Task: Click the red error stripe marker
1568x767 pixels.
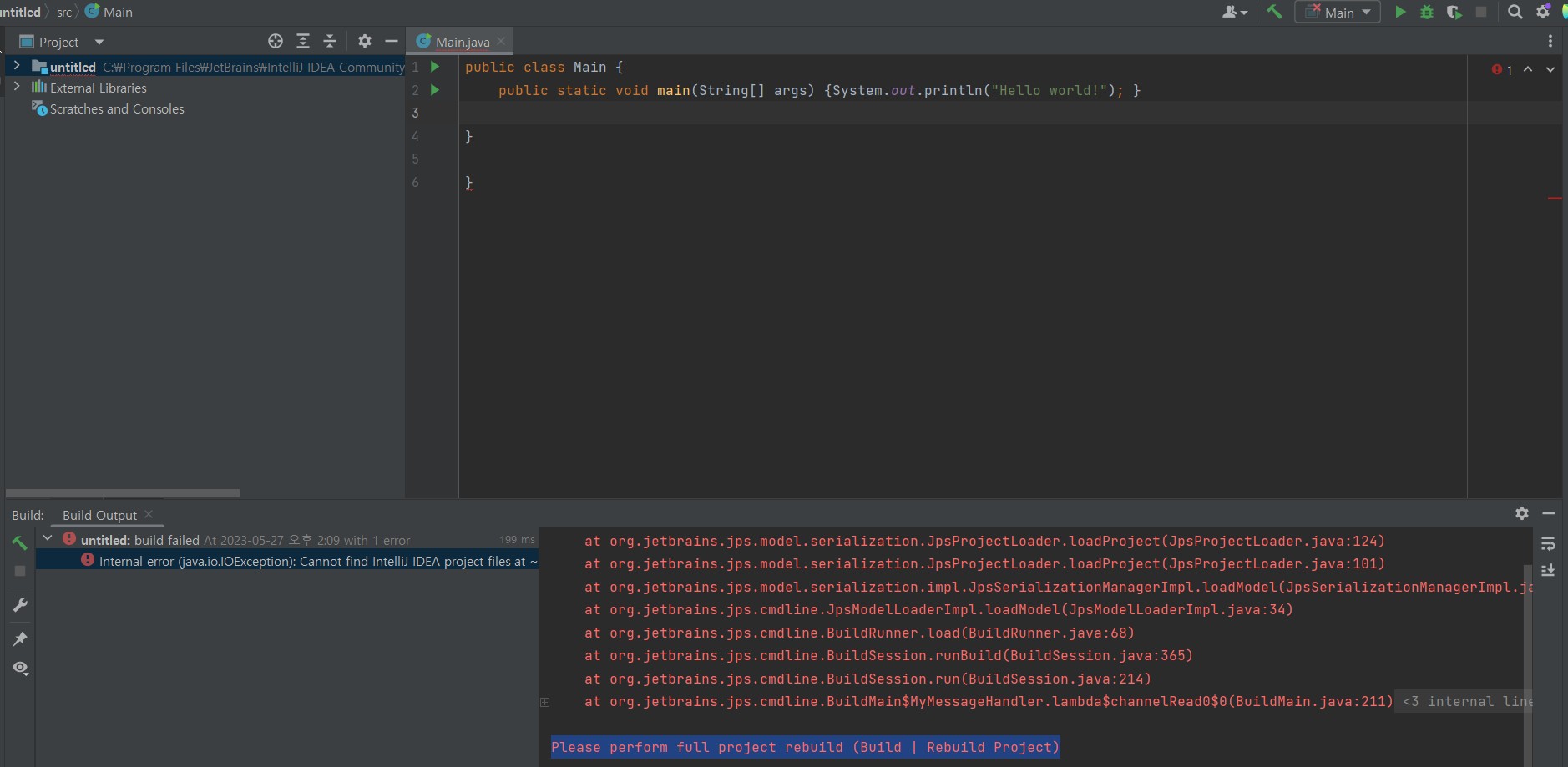Action: [1555, 198]
